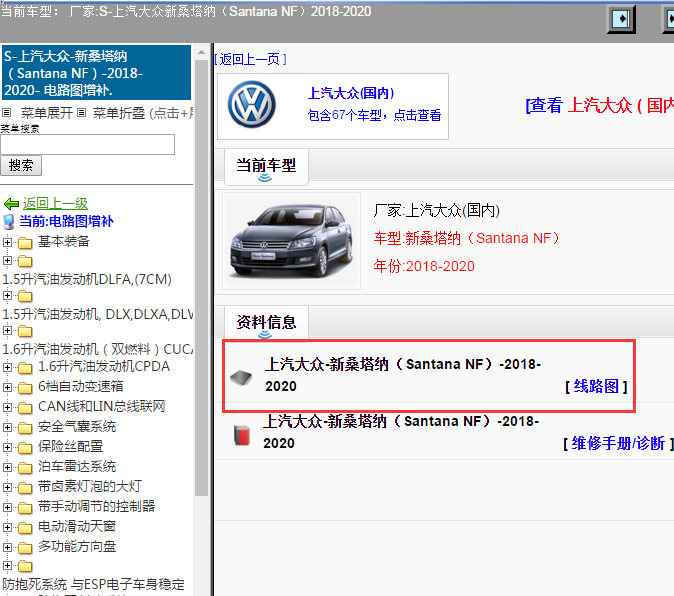
Task: Click the 返回上一页 link
Action: point(251,59)
